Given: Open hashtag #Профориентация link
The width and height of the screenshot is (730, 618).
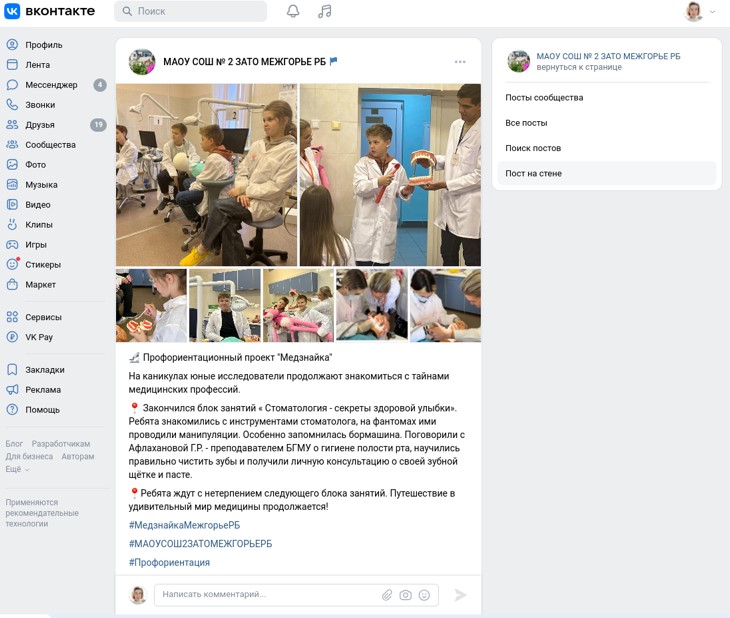Looking at the screenshot, I should [x=169, y=563].
